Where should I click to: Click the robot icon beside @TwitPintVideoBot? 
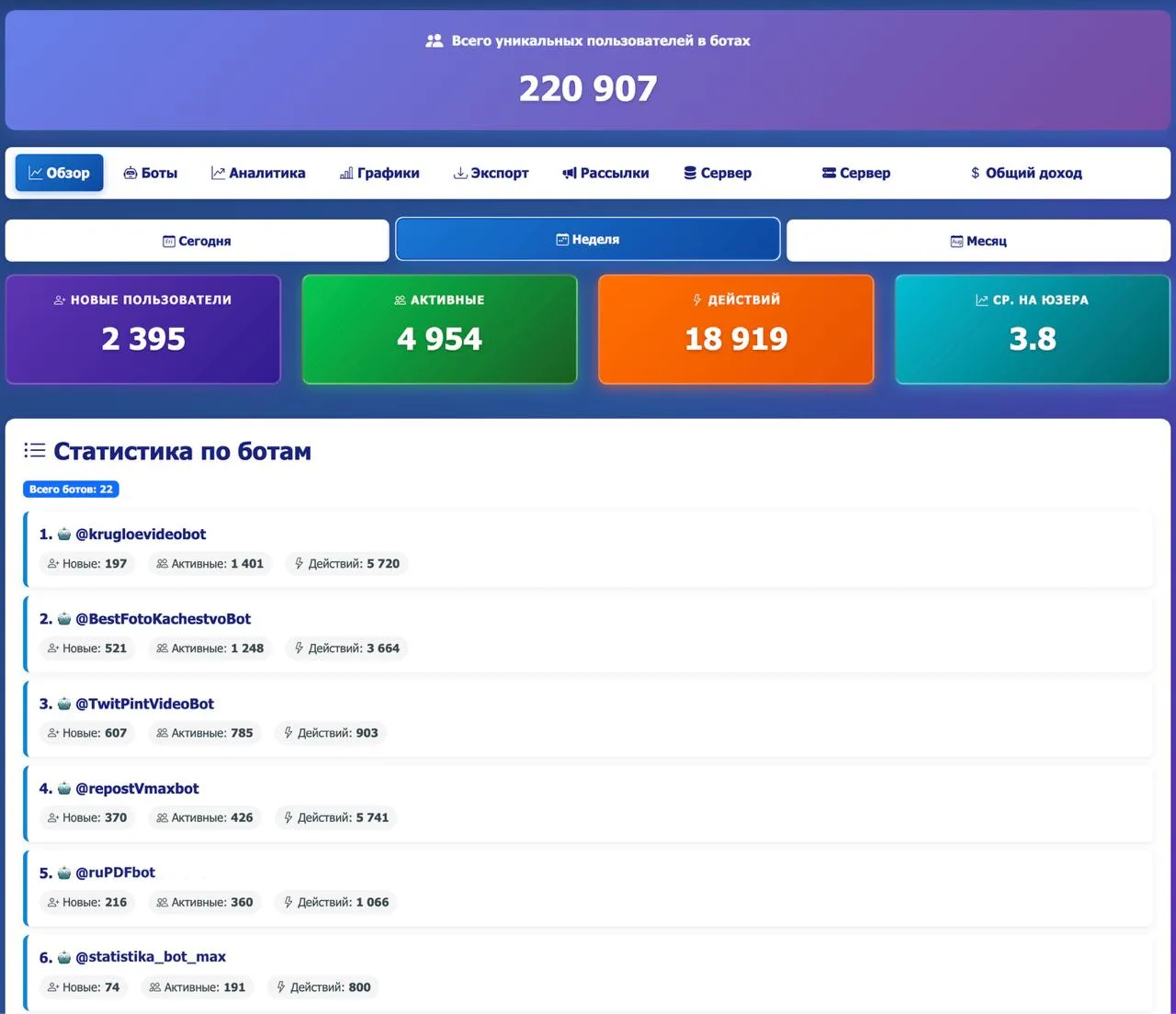[x=64, y=704]
